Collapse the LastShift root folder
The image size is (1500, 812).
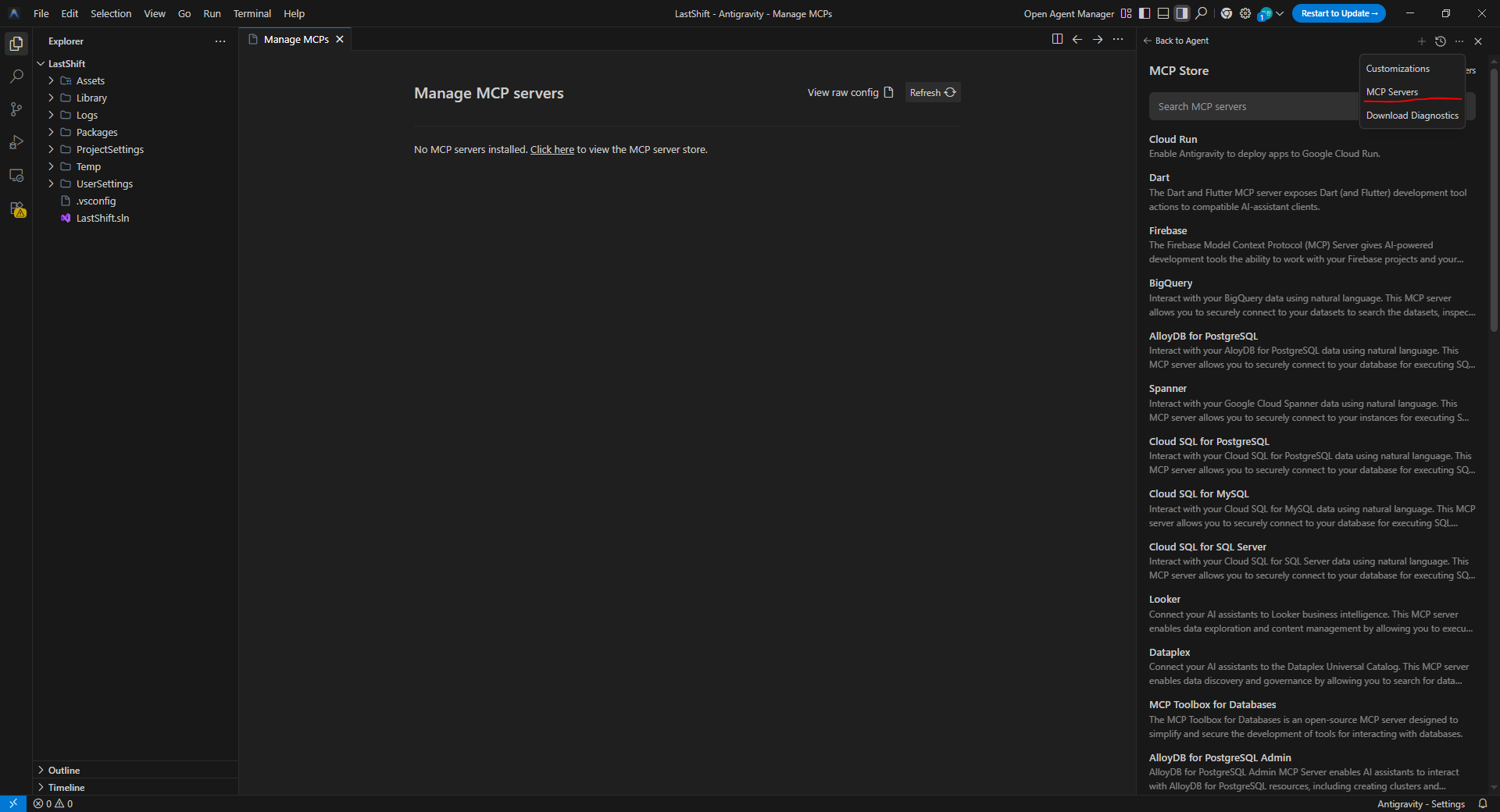[41, 64]
